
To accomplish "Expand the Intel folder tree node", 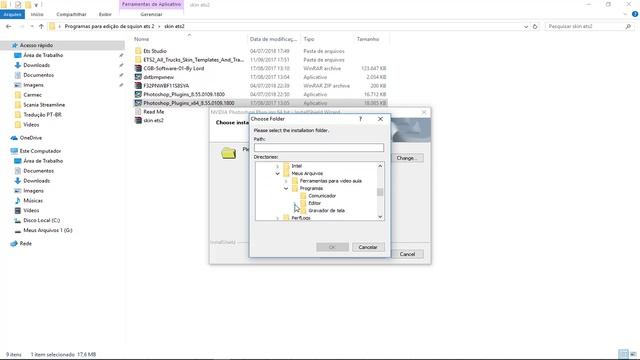I will click(x=278, y=166).
